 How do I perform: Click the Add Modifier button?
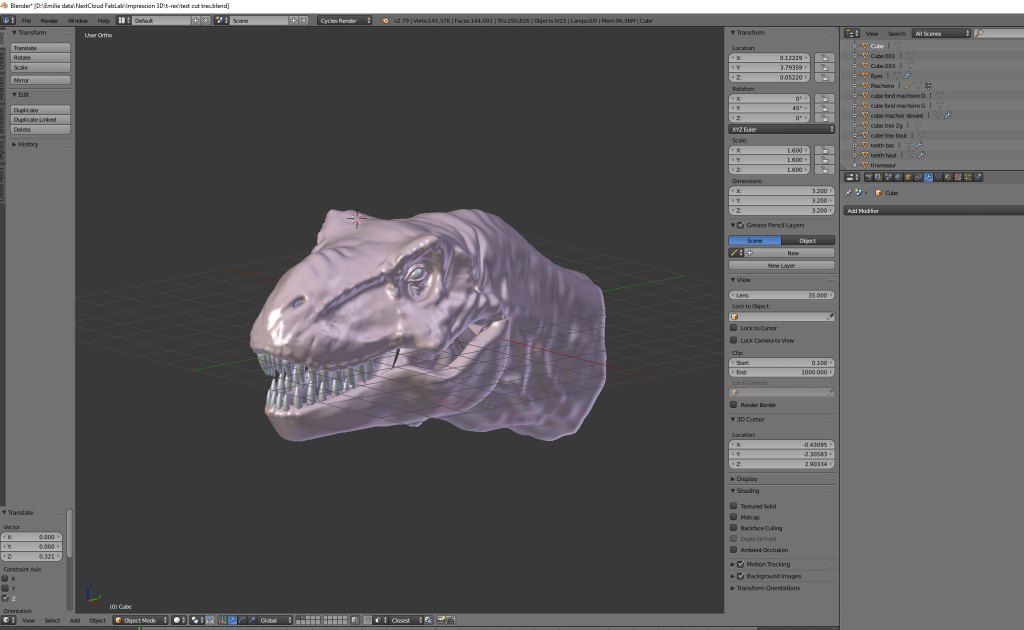point(930,211)
